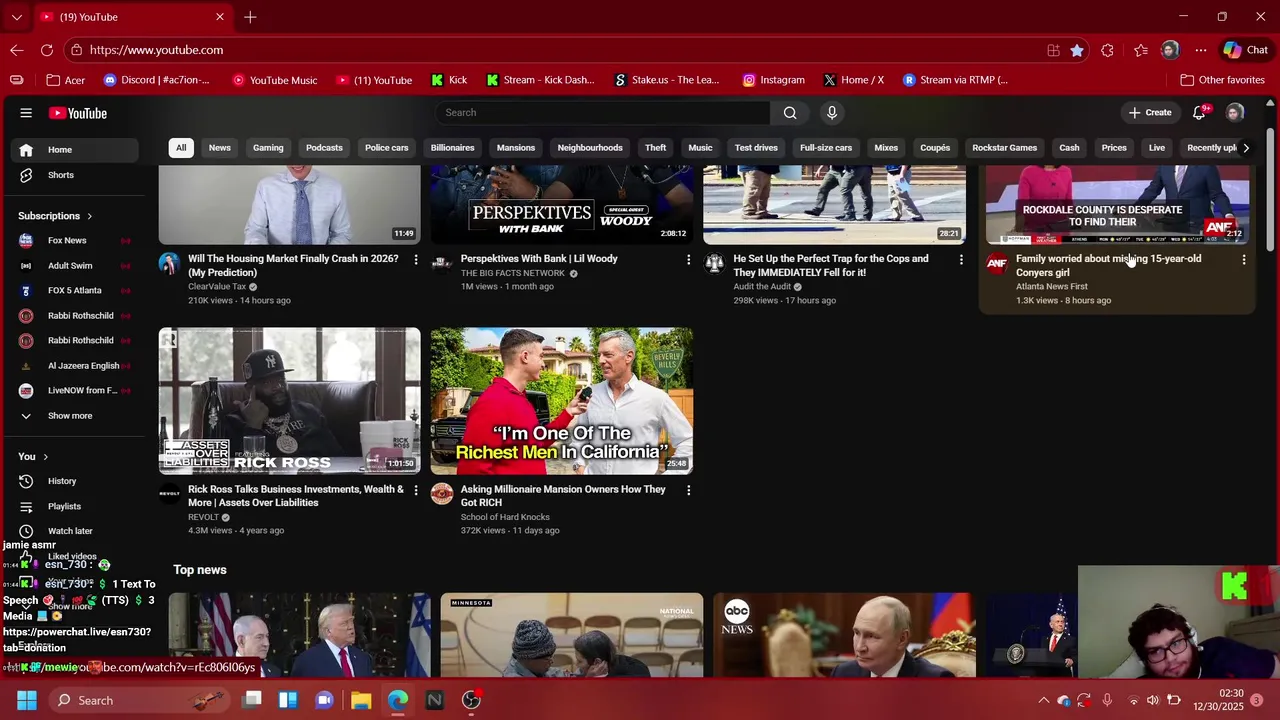Play the Rick Ross interview thumbnail
The image size is (1280, 720).
(x=290, y=401)
